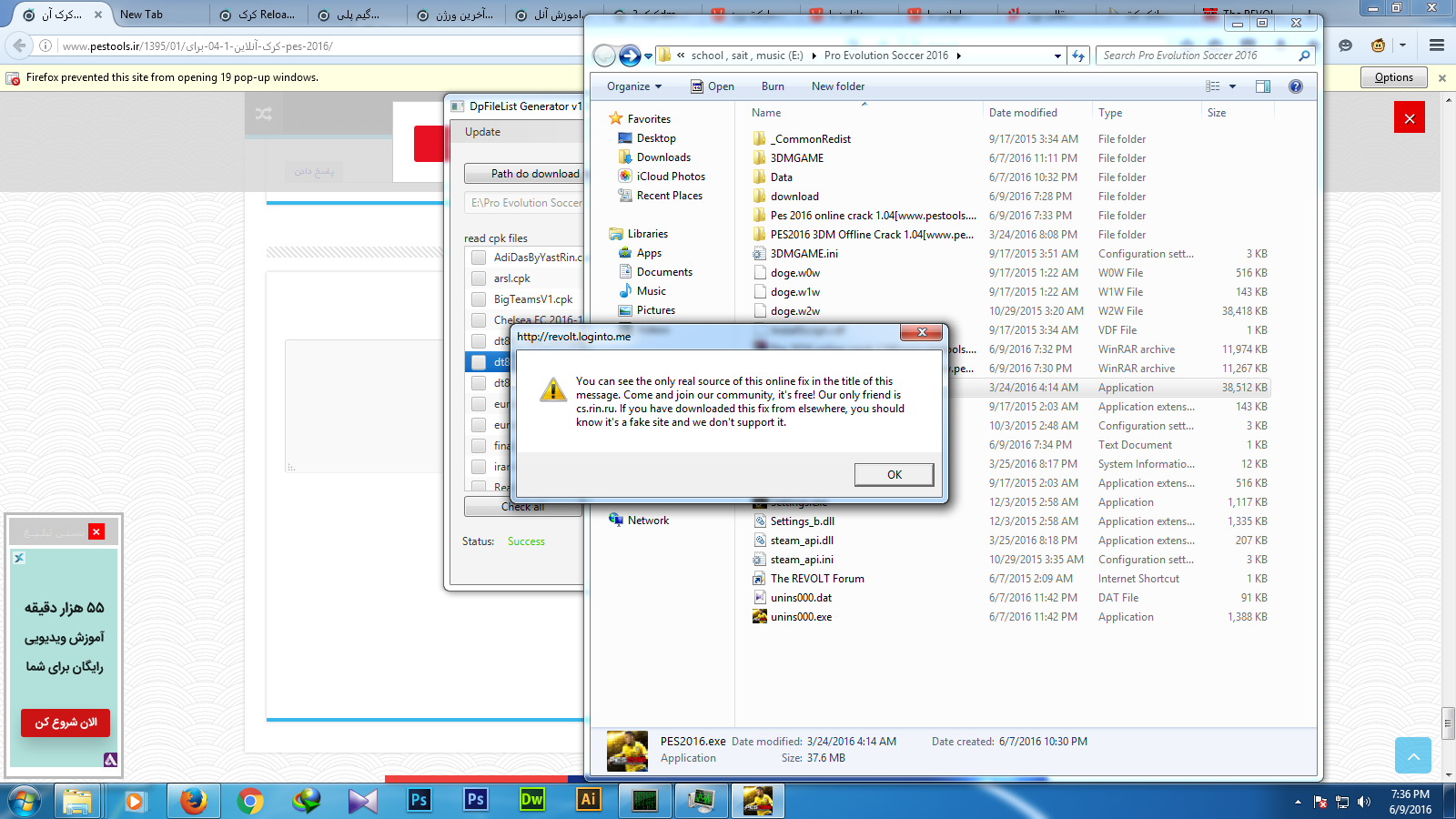Open Google Chrome from the taskbar
Screen dimensions: 1456x819
coord(250,801)
